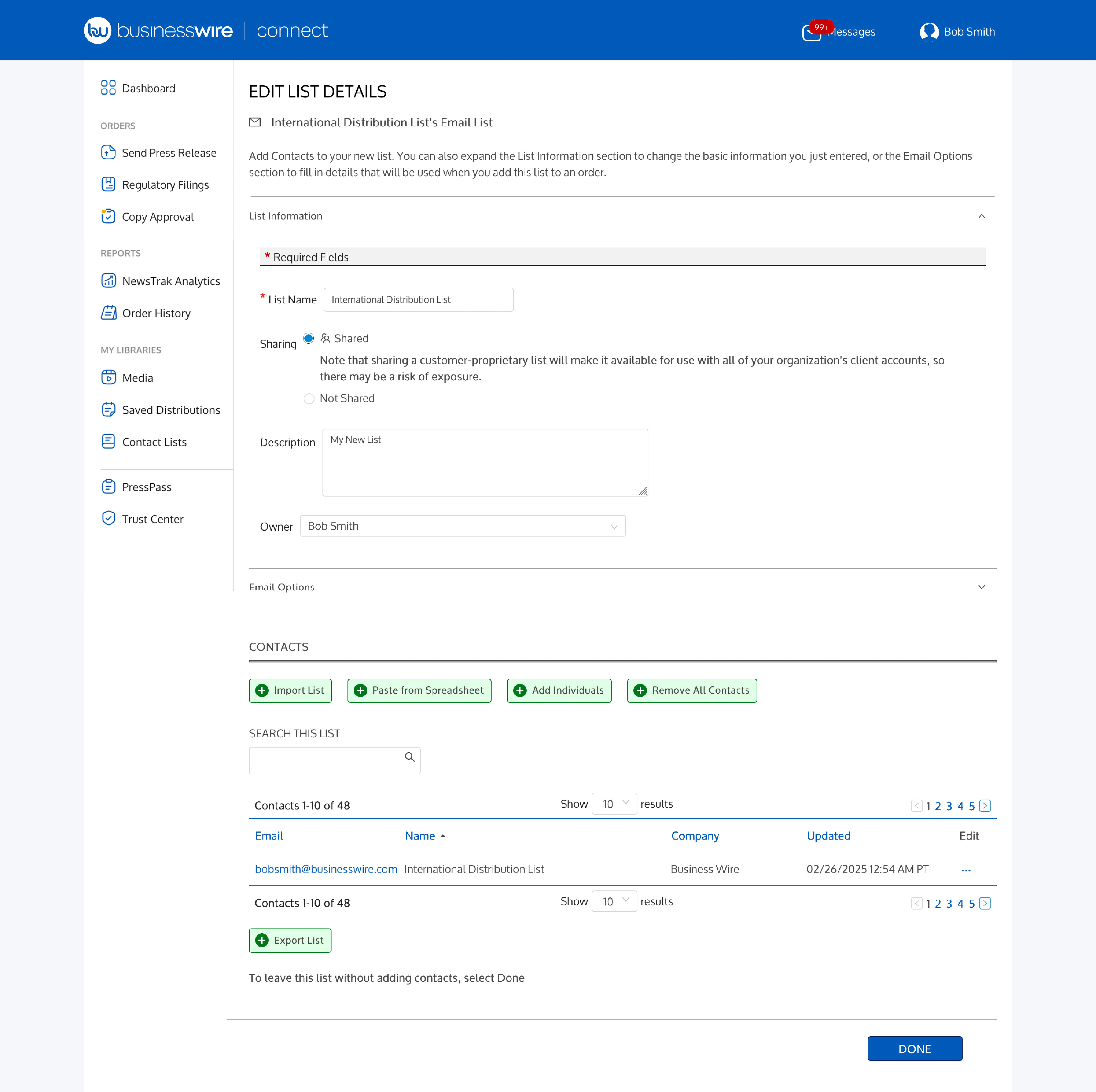Open the Contact Lists menu item
1096x1092 pixels.
point(154,442)
